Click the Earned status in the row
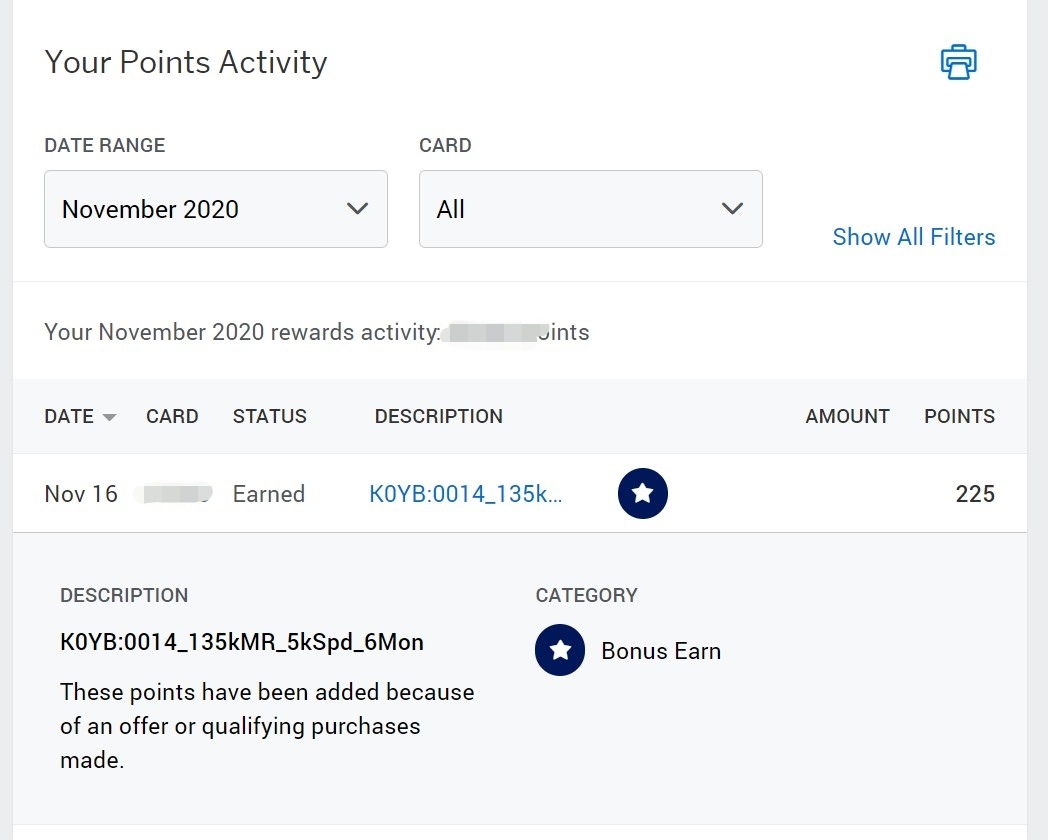The height and width of the screenshot is (840, 1048). pos(268,494)
